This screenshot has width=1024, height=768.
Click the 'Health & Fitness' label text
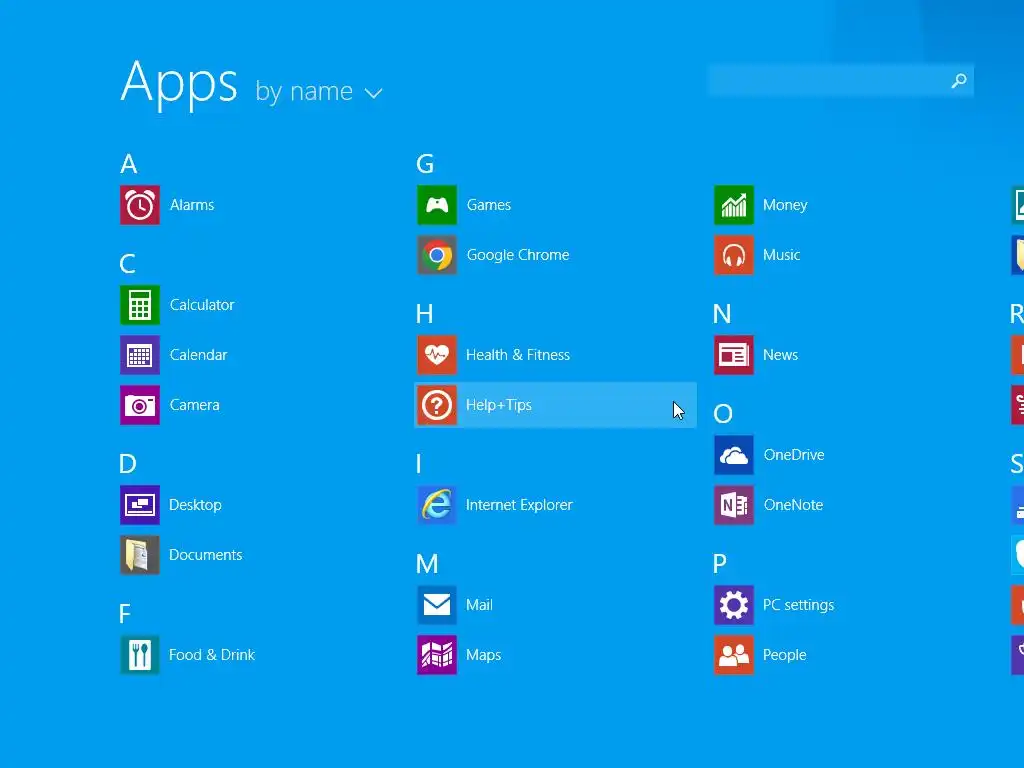[x=518, y=355]
